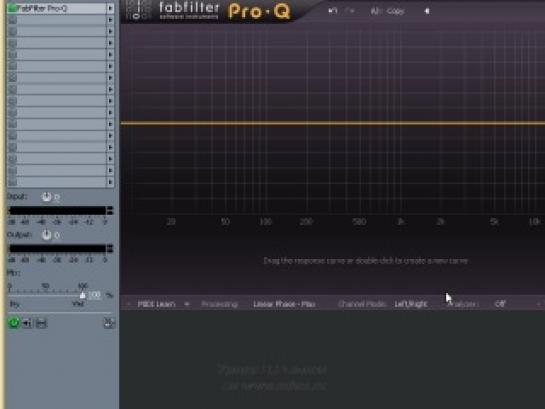Toggle the enable icon of the FabFilter Pro-Q slot

(x=12, y=8)
